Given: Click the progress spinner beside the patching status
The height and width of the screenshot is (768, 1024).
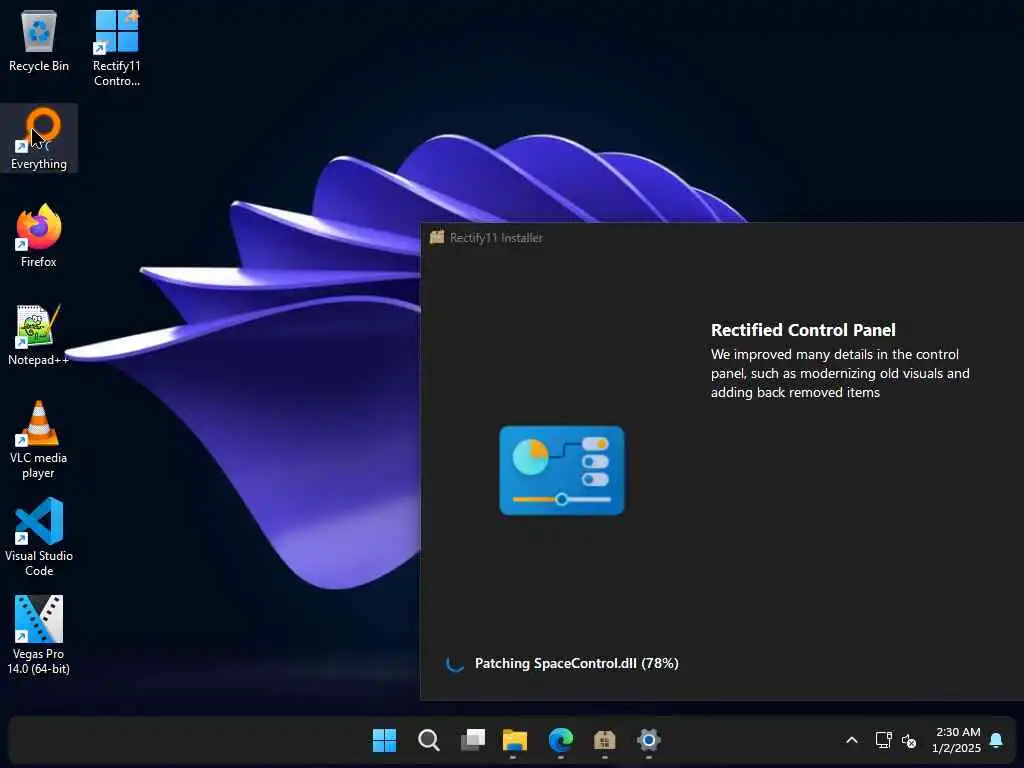Looking at the screenshot, I should click(x=455, y=664).
